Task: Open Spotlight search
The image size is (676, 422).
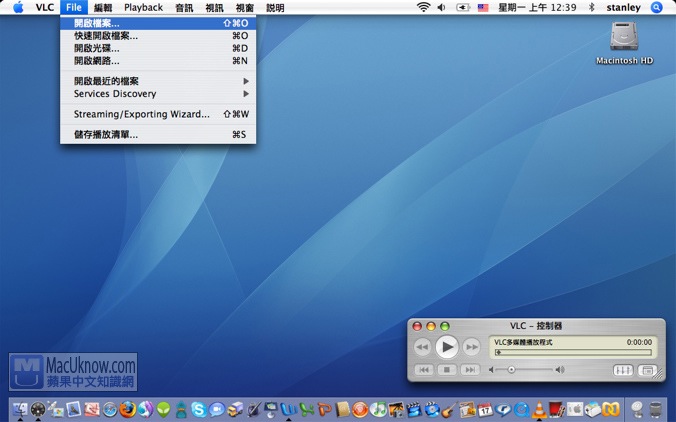Action: (x=656, y=7)
